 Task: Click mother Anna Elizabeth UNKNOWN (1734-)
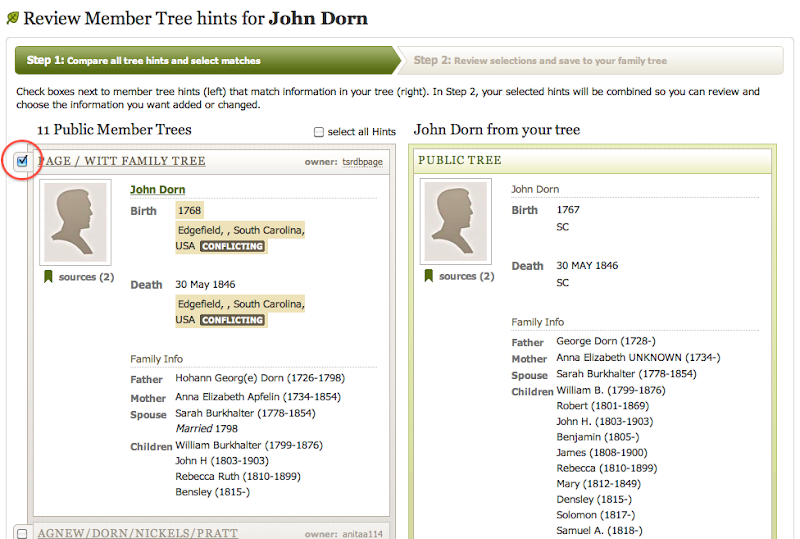tap(638, 357)
